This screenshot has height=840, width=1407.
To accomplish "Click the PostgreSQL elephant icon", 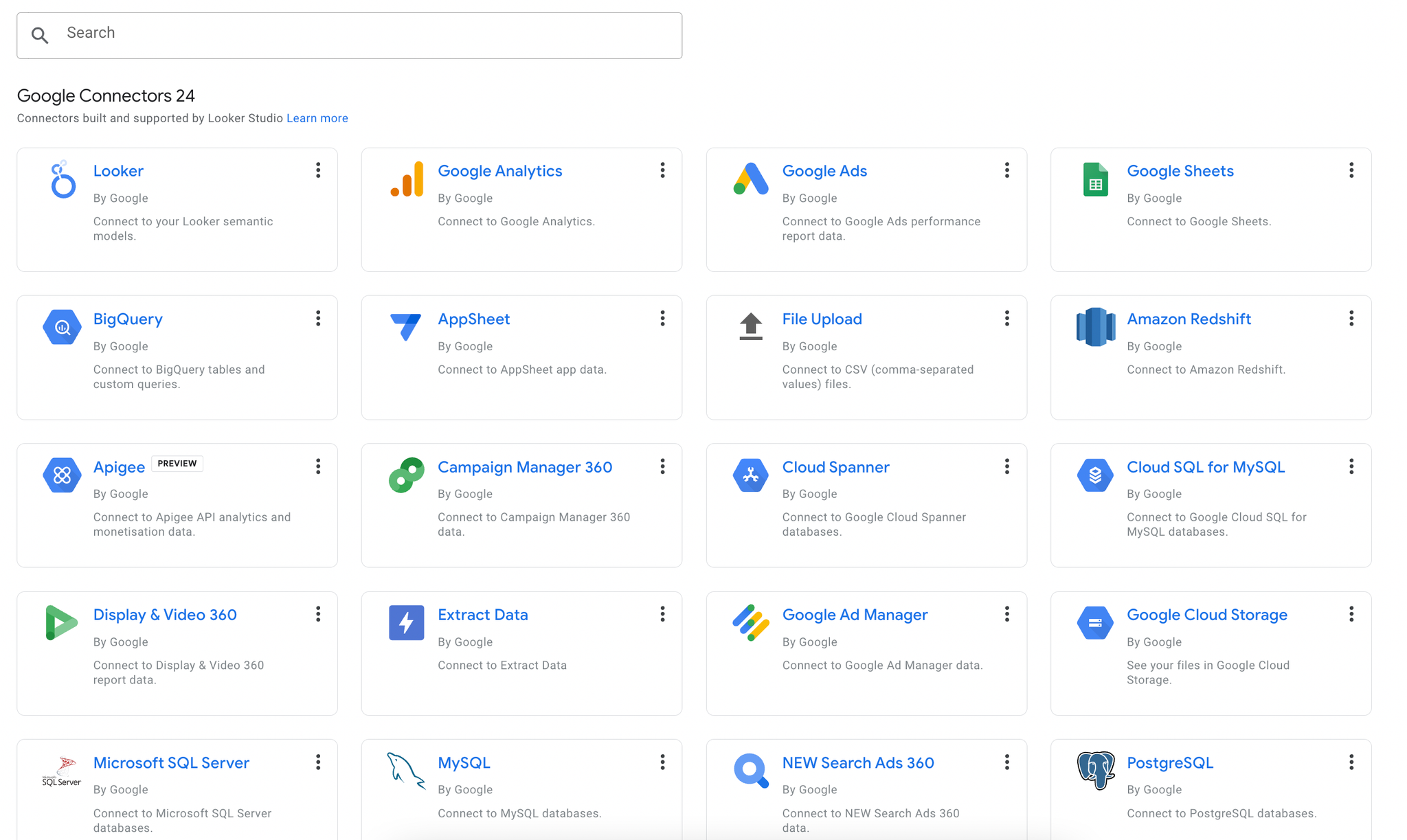I will click(x=1096, y=771).
